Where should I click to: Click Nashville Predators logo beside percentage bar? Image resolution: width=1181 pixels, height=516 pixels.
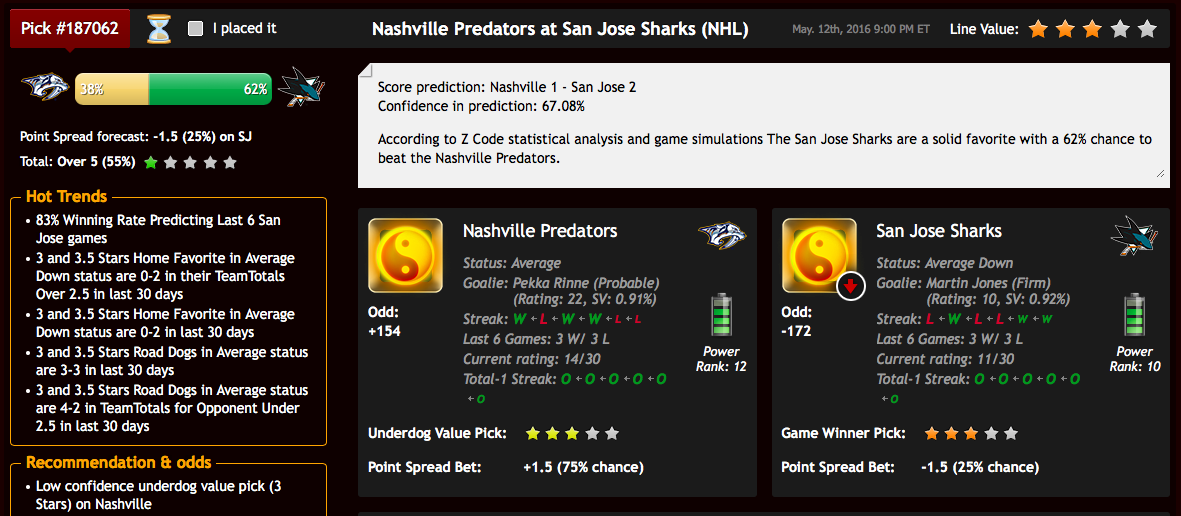point(45,88)
